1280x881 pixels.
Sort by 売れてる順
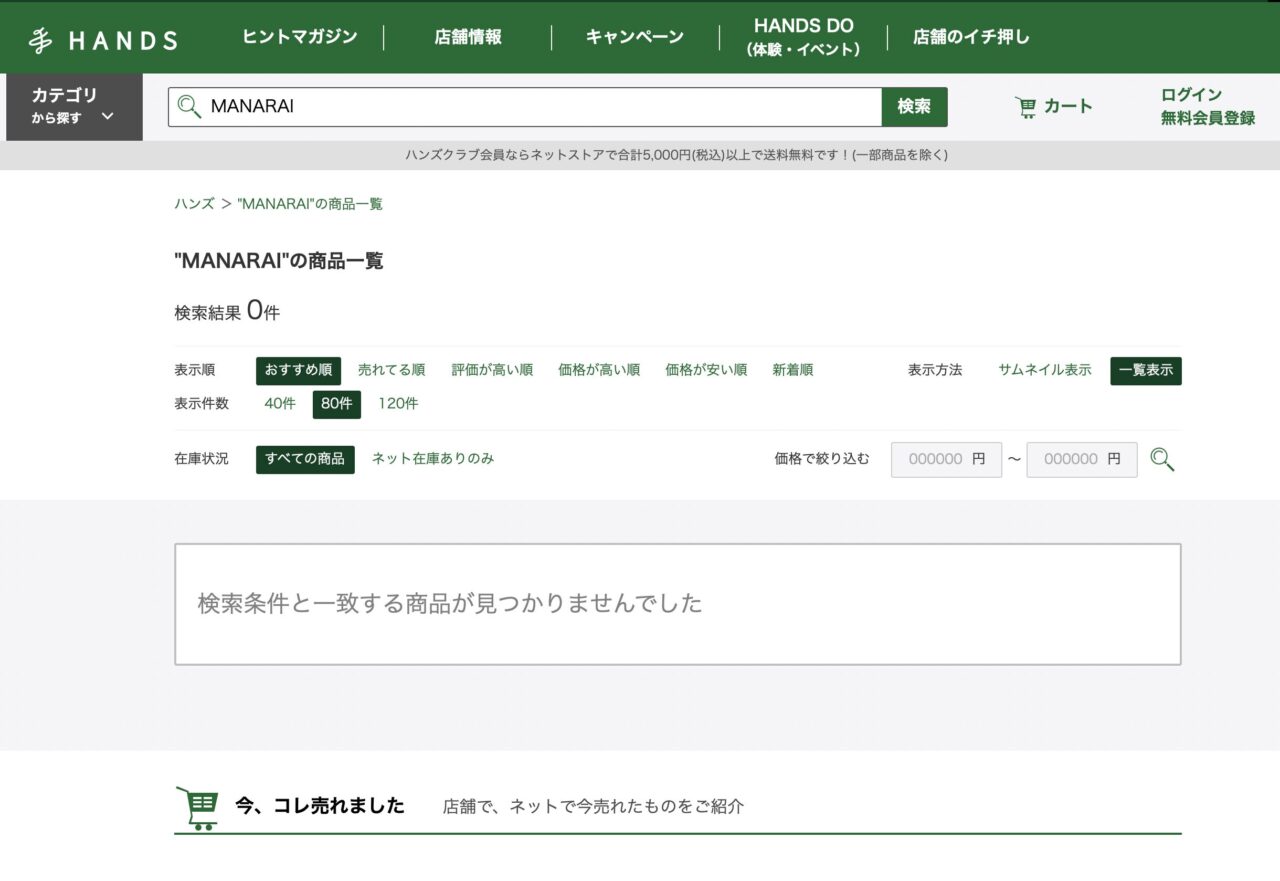(x=391, y=370)
